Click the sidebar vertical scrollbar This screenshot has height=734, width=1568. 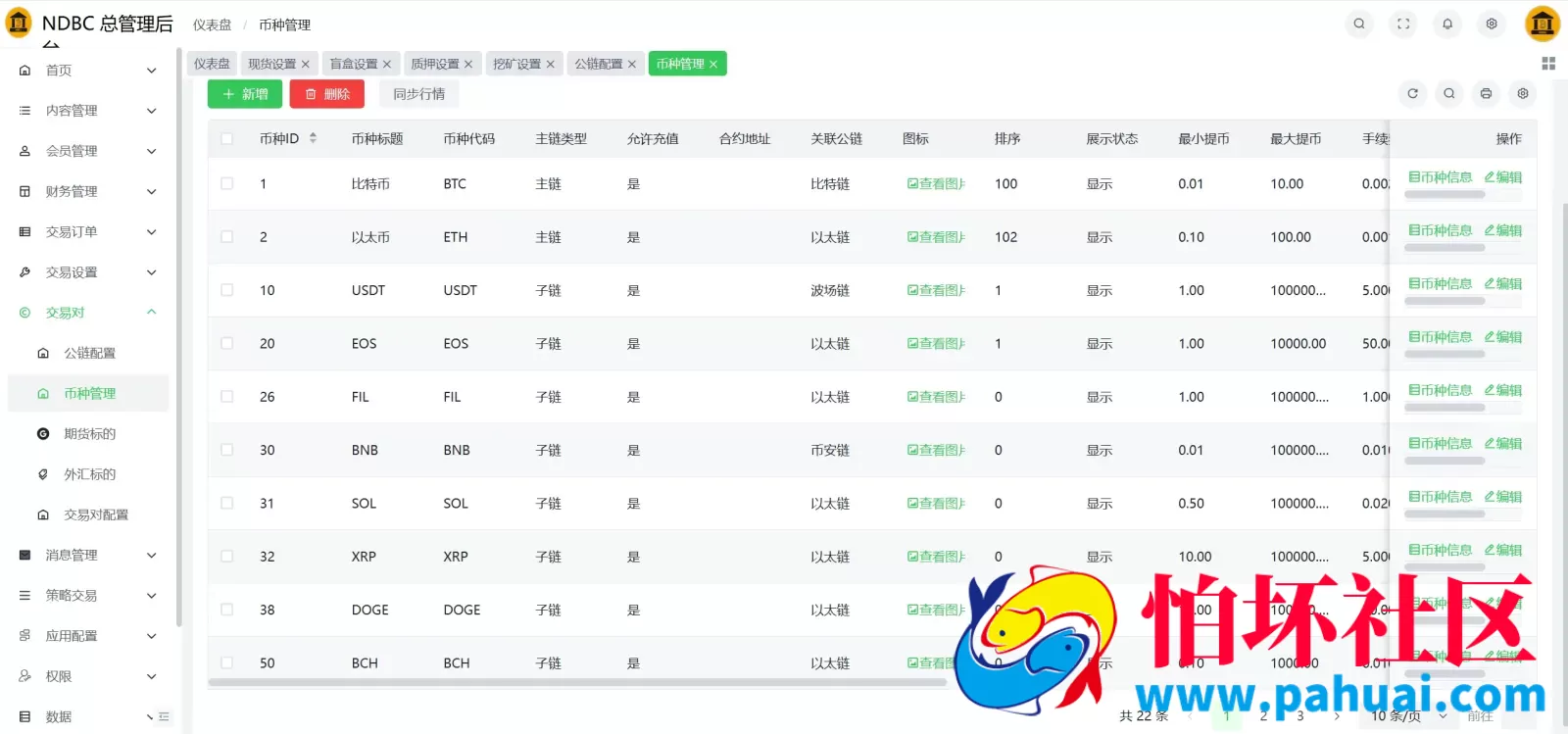click(x=178, y=336)
